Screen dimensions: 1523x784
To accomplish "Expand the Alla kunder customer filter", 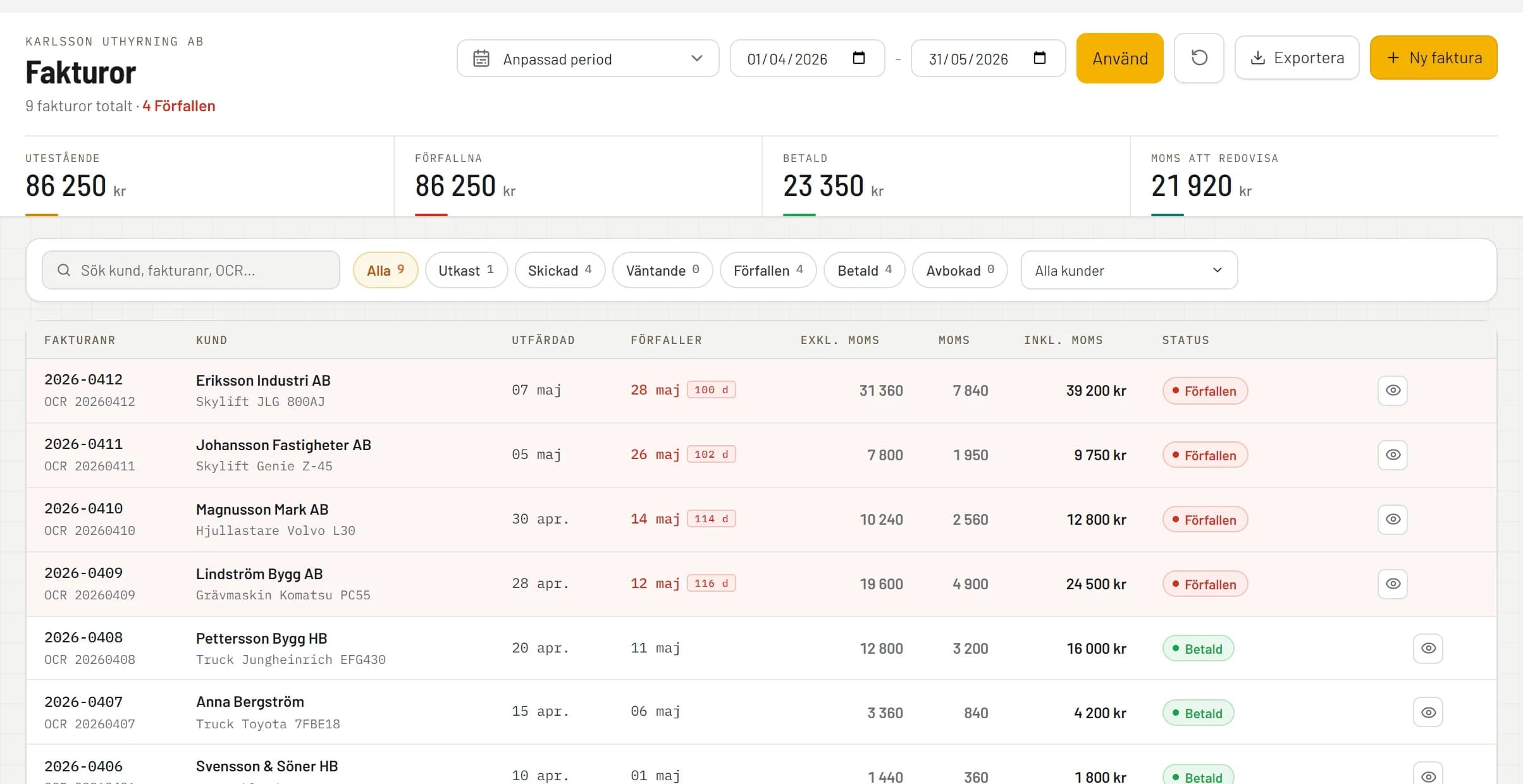I will point(1129,271).
